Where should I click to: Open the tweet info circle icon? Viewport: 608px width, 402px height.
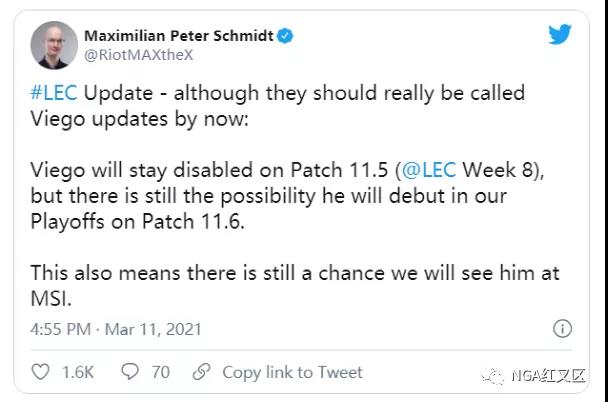562,329
